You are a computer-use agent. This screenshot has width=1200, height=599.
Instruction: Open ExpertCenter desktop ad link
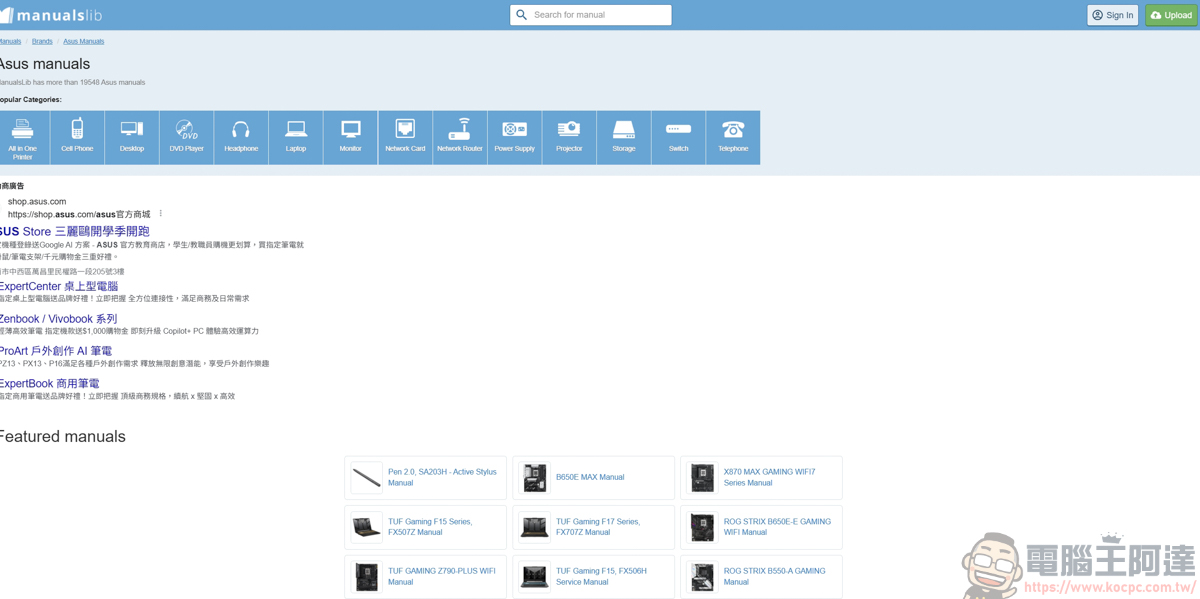(x=59, y=286)
